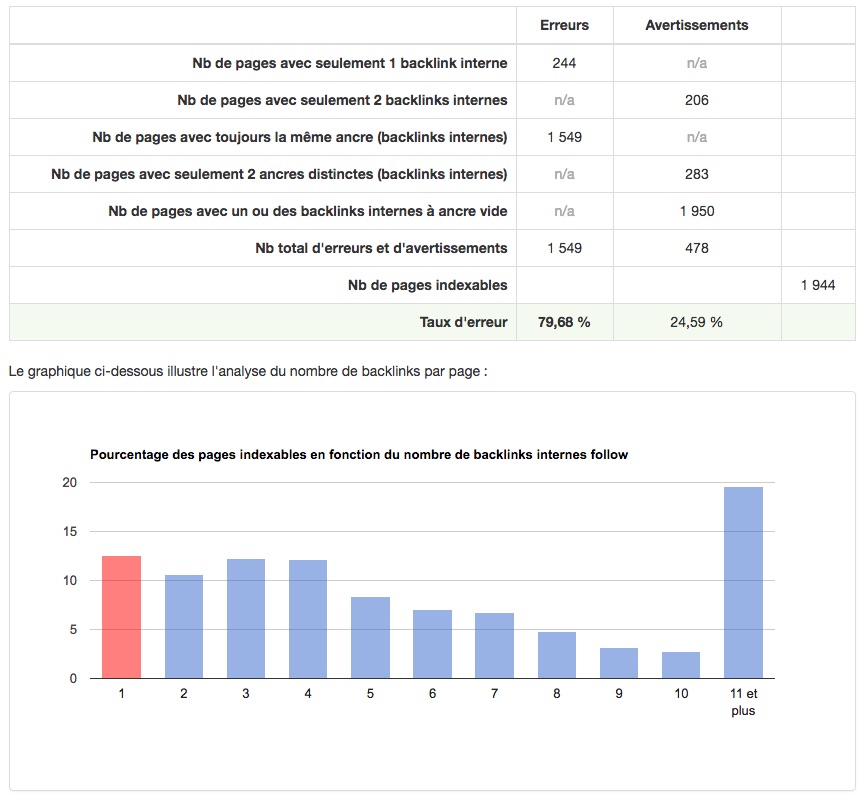Select the total errors 1 549 in the totals row
Screen dimensions: 866x800
564,248
